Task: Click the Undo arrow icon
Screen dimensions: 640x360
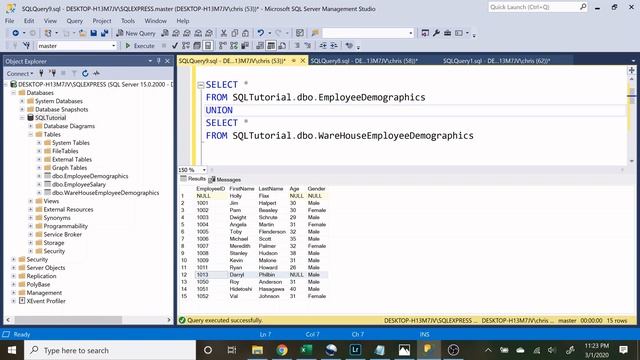Action: click(260, 33)
